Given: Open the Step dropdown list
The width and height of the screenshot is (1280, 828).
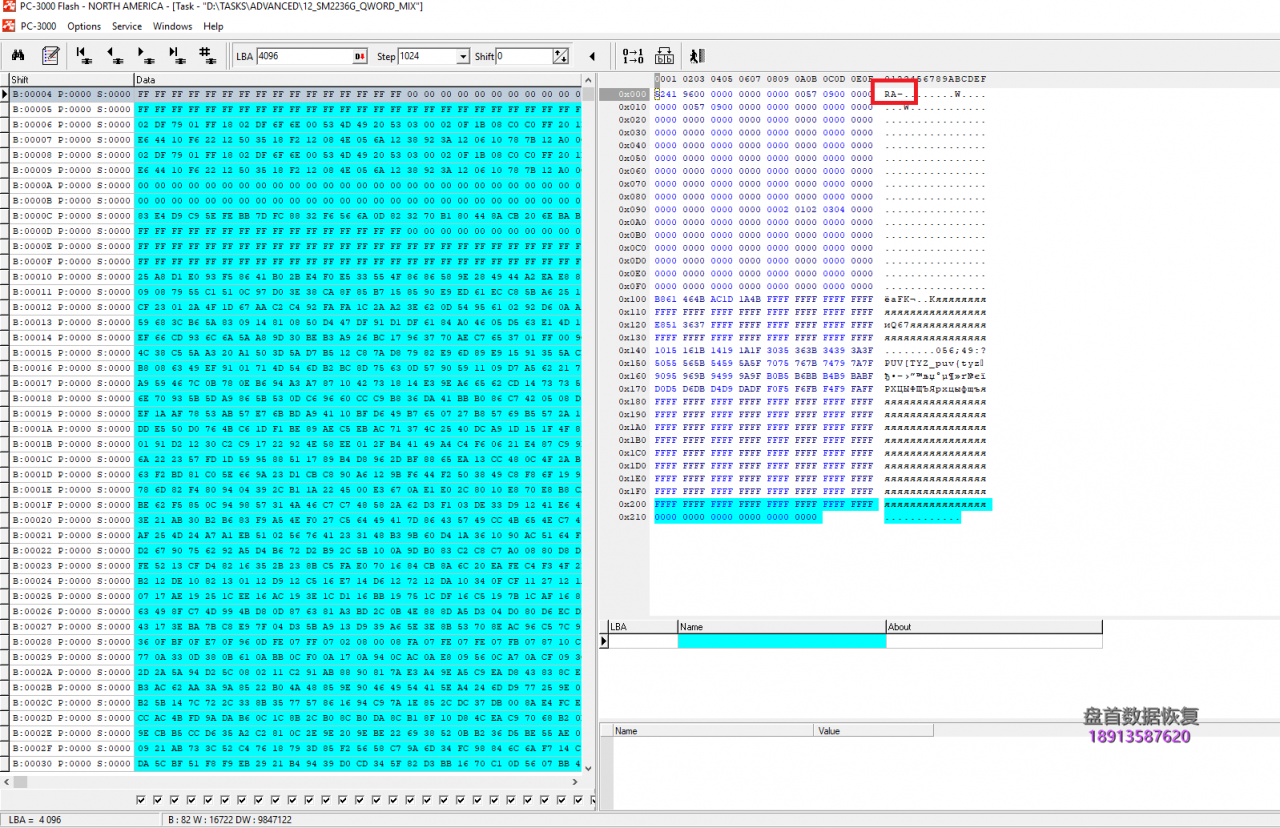Looking at the screenshot, I should (x=462, y=57).
